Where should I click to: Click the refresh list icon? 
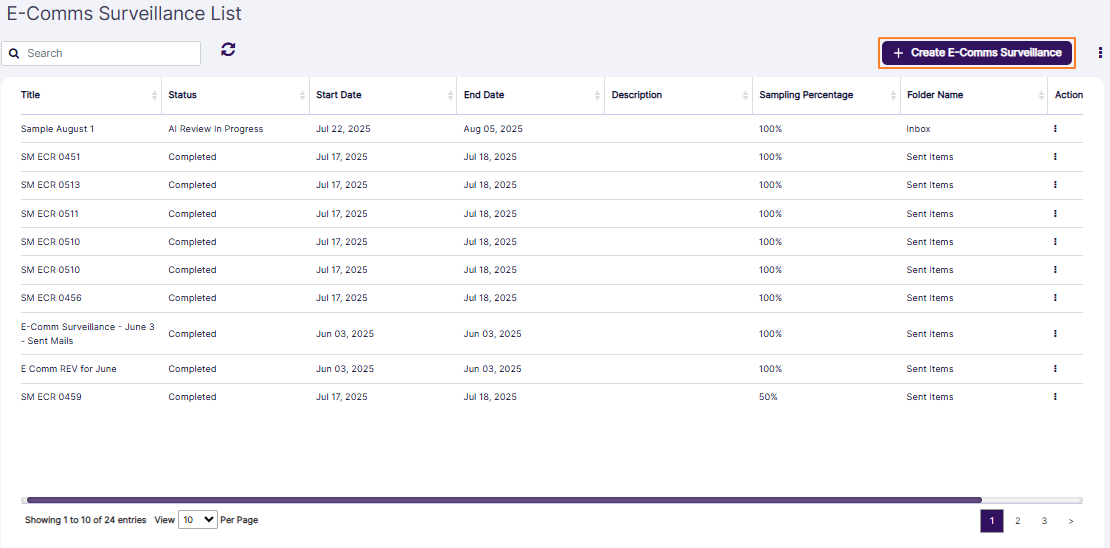click(228, 49)
